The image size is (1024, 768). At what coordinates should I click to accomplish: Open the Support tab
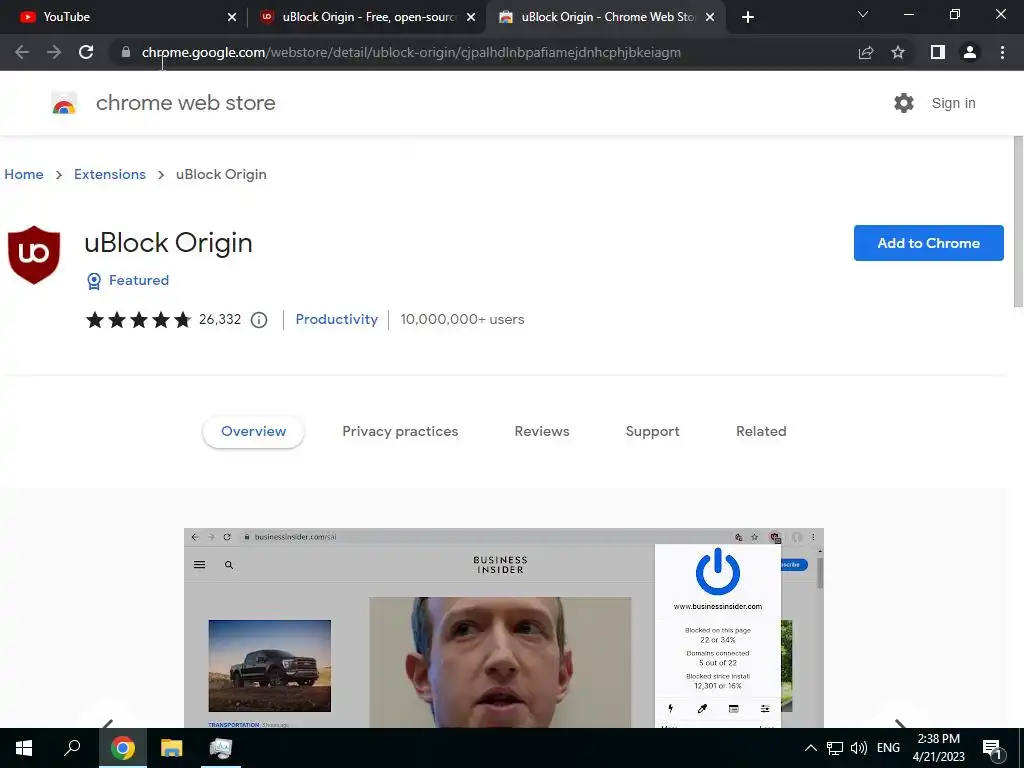point(652,431)
